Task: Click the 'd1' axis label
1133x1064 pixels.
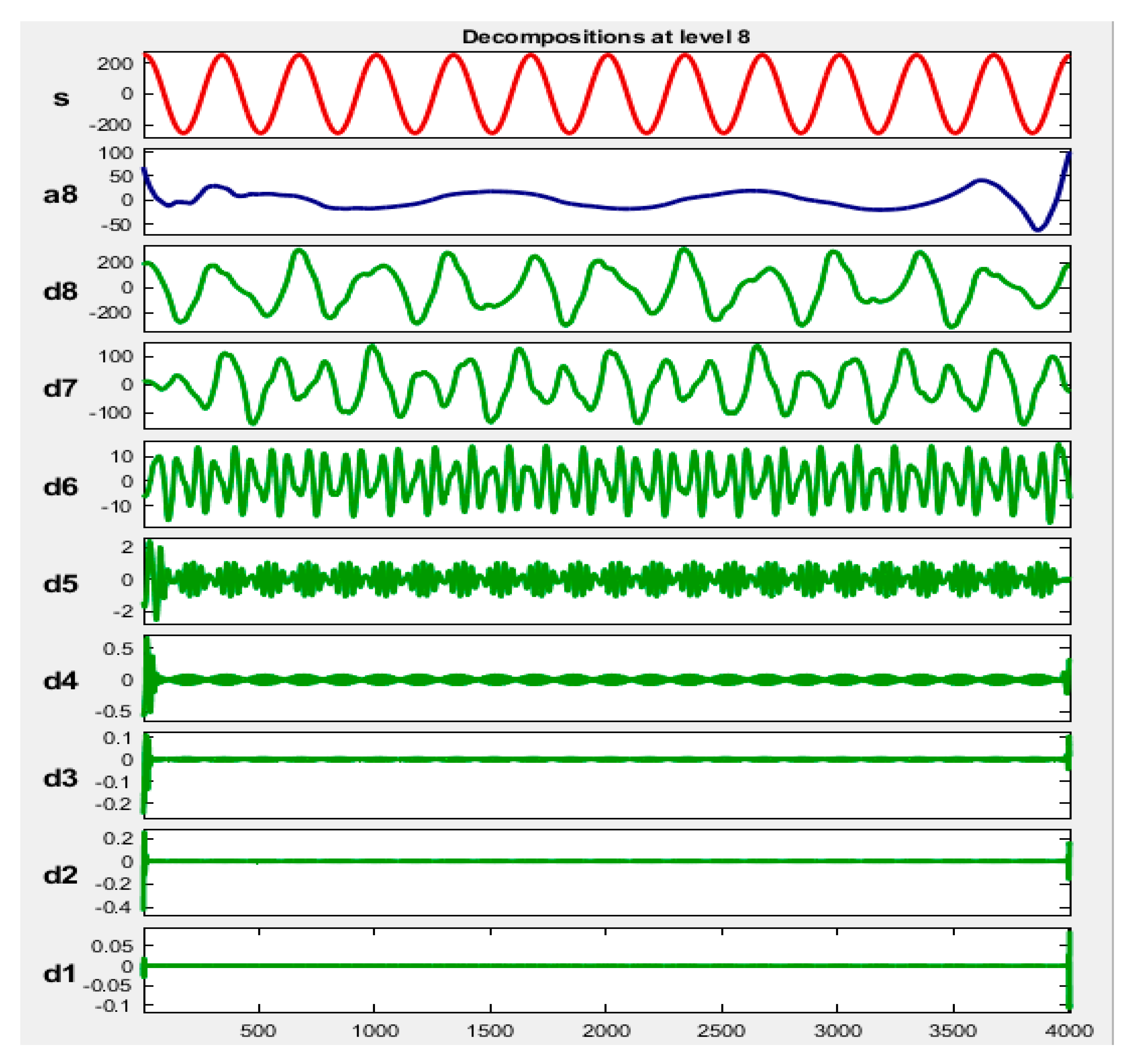Action: point(61,973)
